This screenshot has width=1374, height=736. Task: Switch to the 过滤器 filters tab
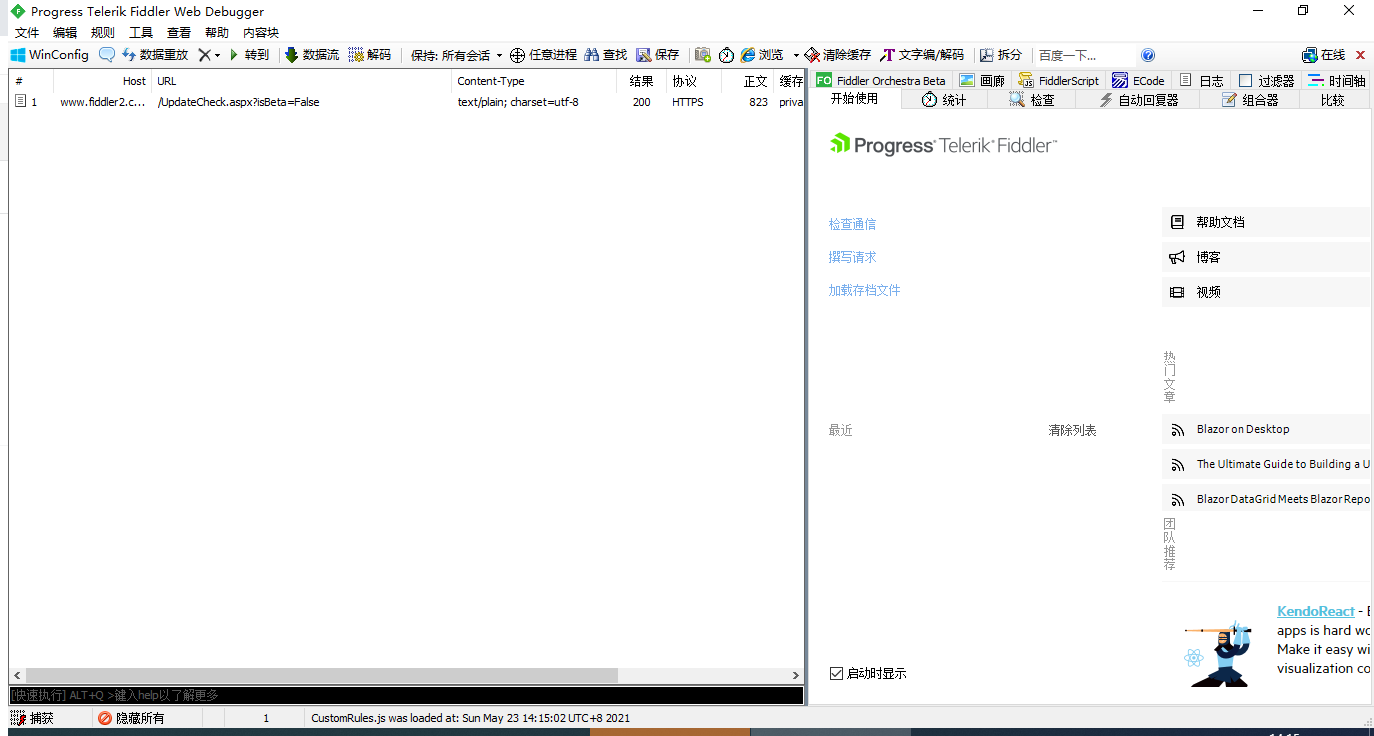pos(1266,80)
